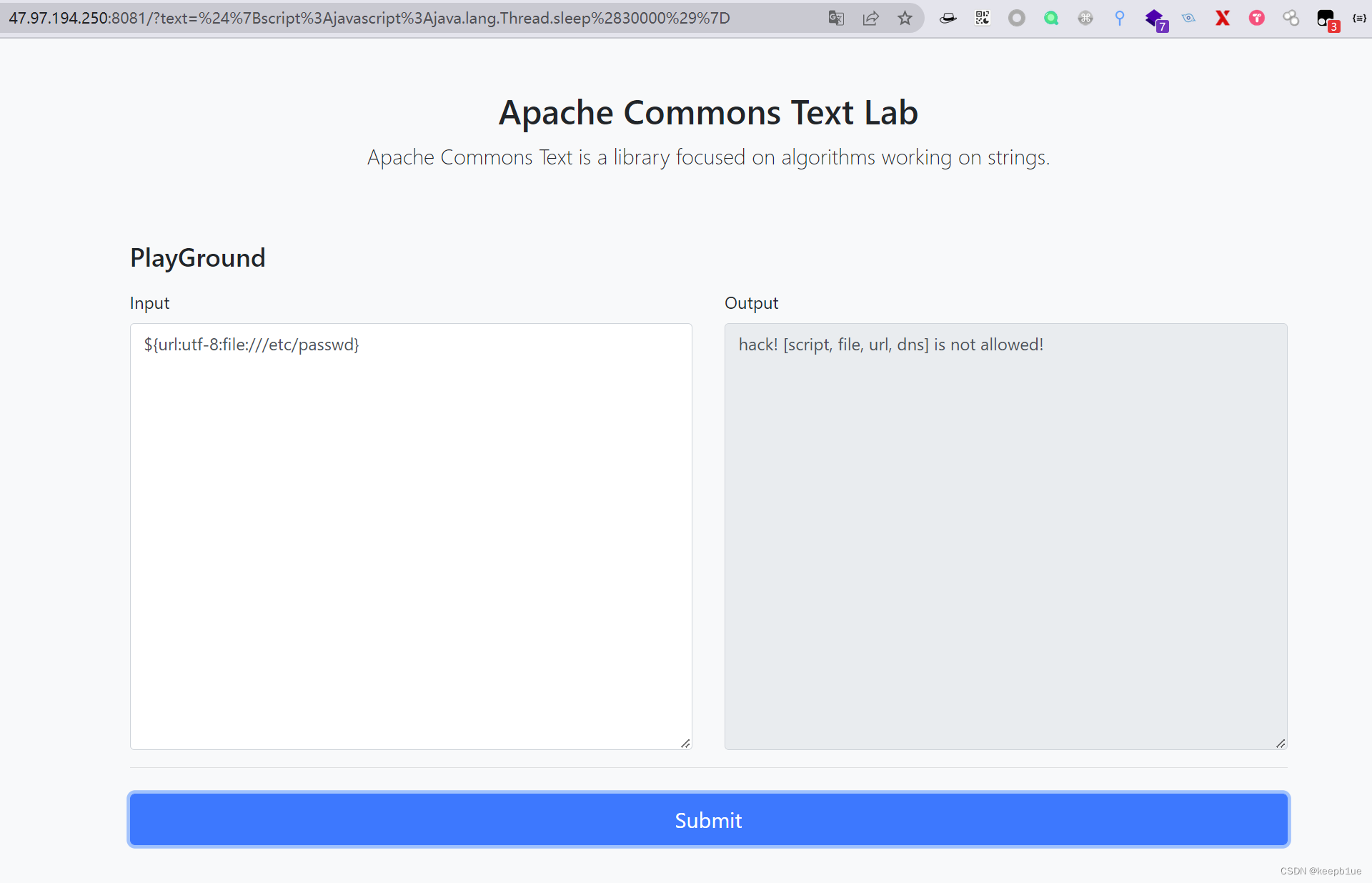Viewport: 1372px width, 883px height.
Task: Open the hat extension icon
Action: (x=948, y=19)
